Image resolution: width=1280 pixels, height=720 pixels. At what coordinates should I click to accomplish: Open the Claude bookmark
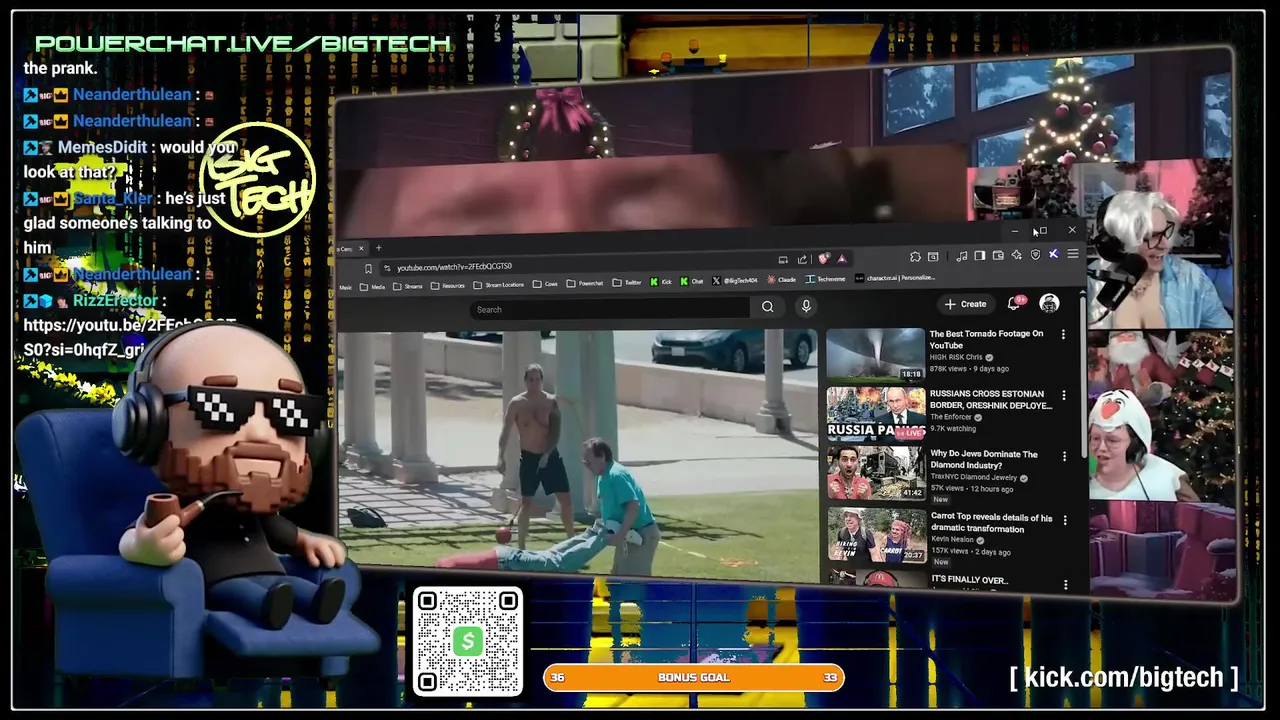coord(781,280)
